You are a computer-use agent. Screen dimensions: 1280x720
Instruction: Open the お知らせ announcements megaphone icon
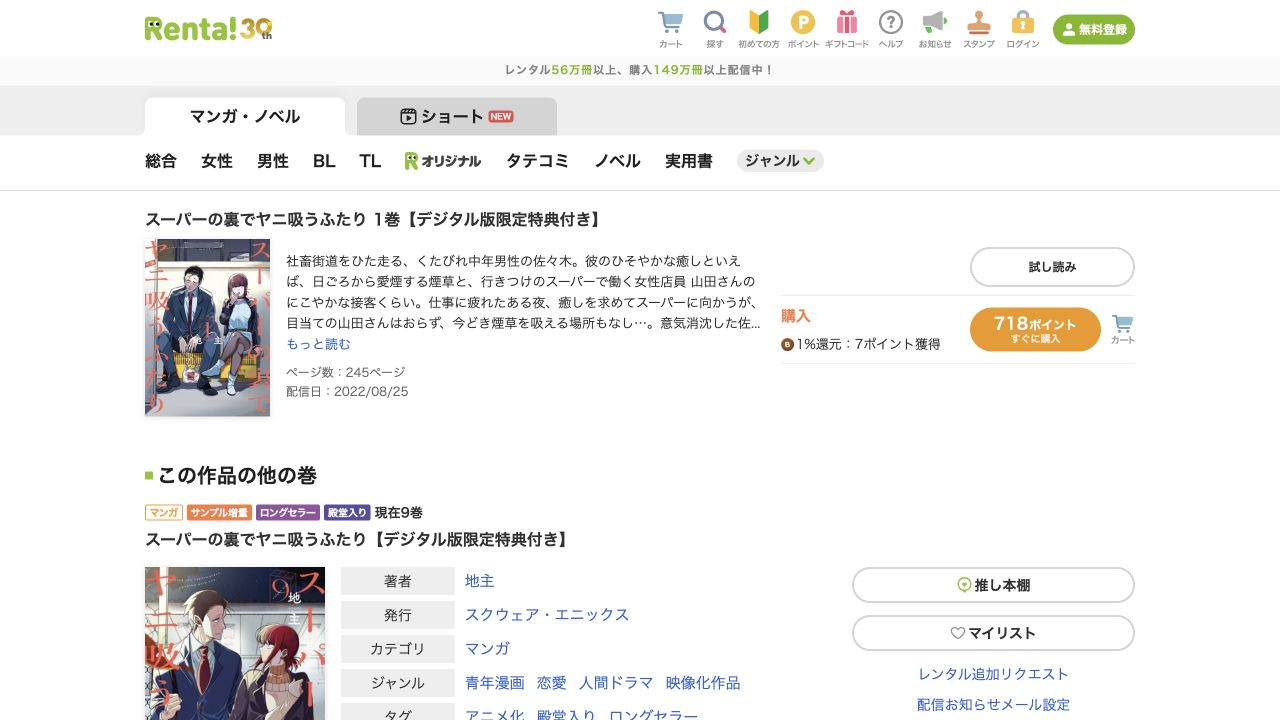click(935, 29)
